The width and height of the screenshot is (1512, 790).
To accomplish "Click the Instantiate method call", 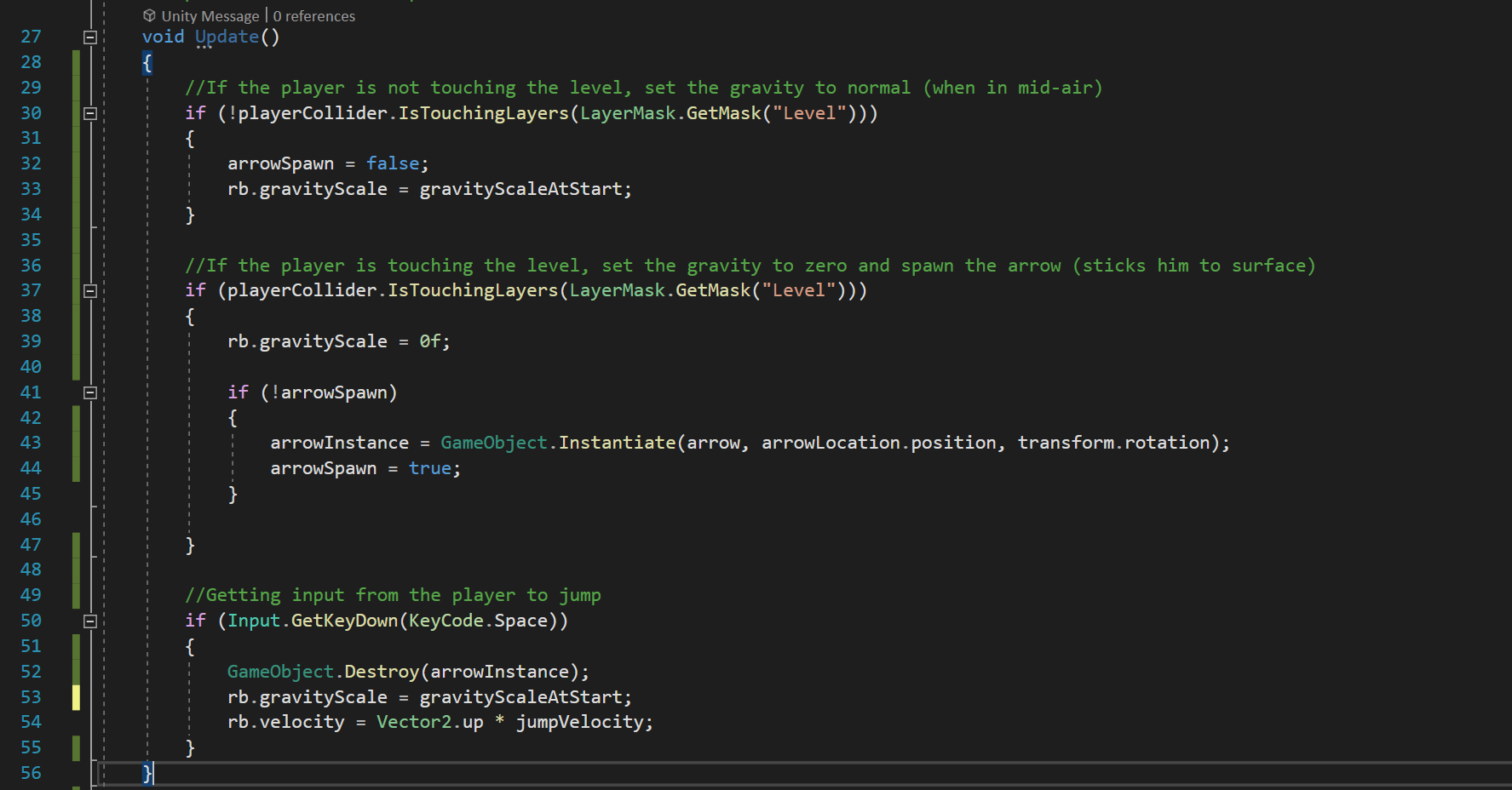I will [617, 443].
